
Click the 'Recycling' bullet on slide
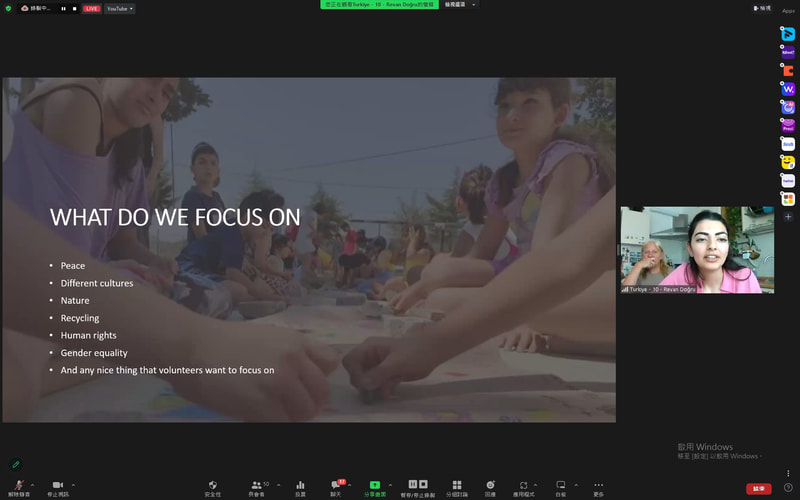(x=80, y=318)
